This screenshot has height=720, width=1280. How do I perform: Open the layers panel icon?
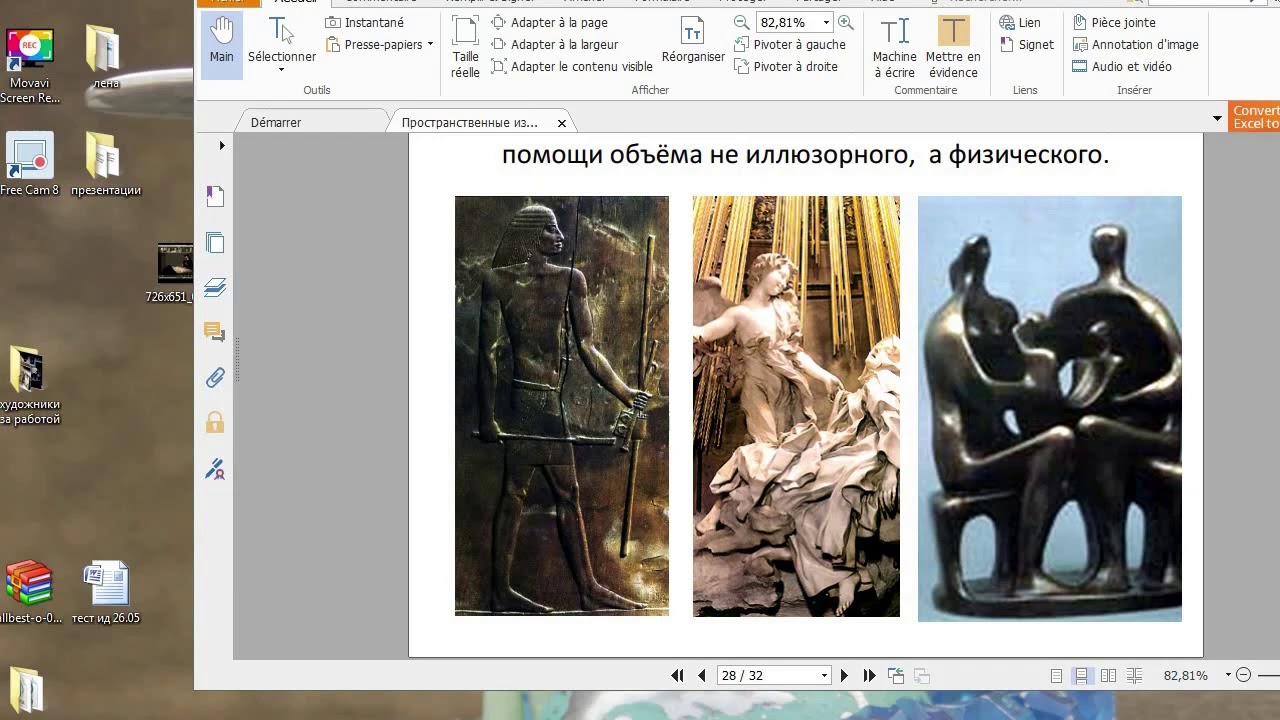[x=215, y=288]
